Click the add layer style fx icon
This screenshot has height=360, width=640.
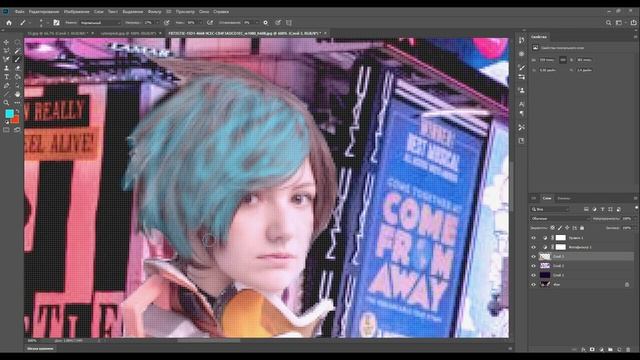[x=583, y=350]
